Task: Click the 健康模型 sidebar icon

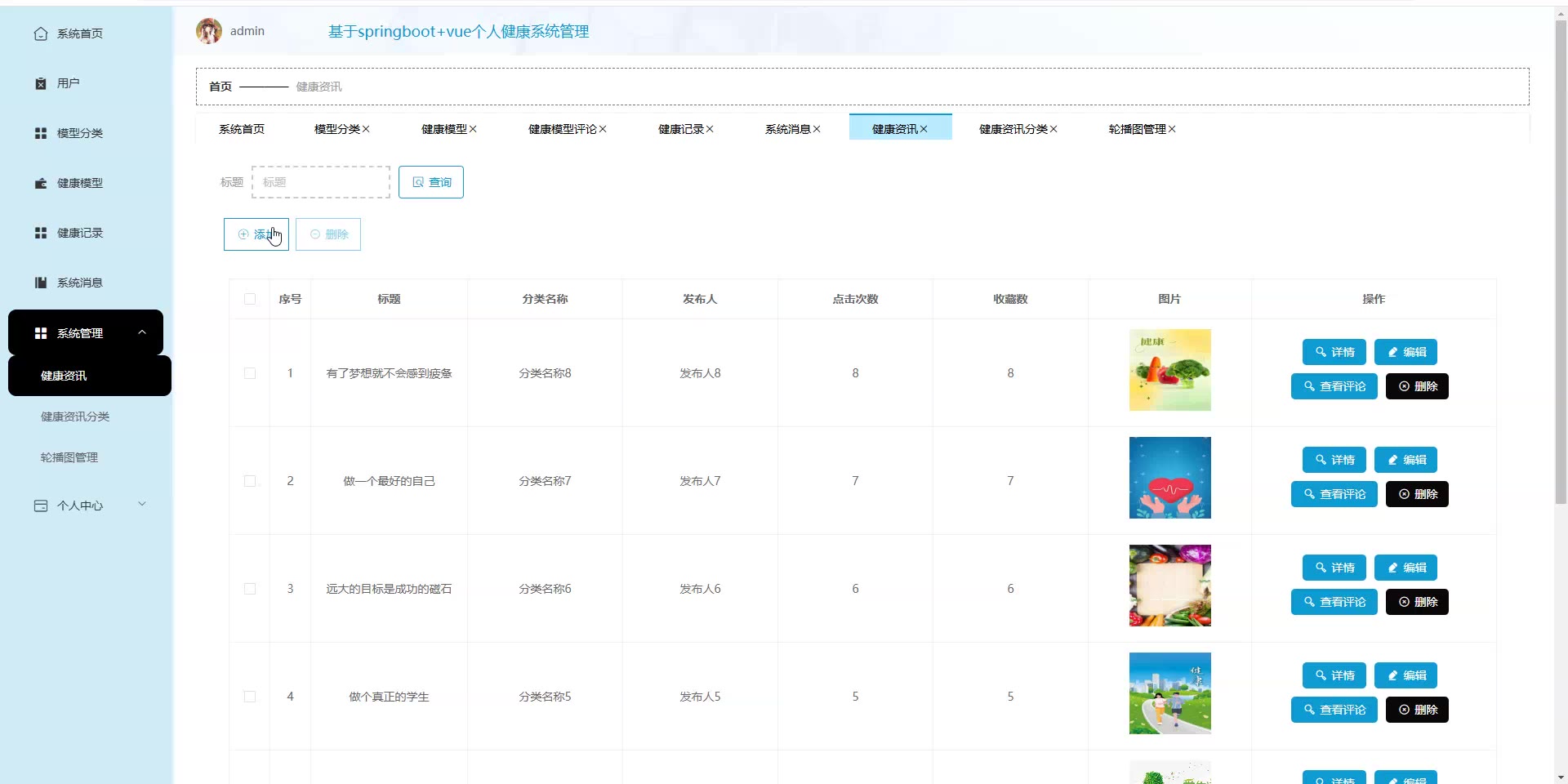Action: coord(40,183)
